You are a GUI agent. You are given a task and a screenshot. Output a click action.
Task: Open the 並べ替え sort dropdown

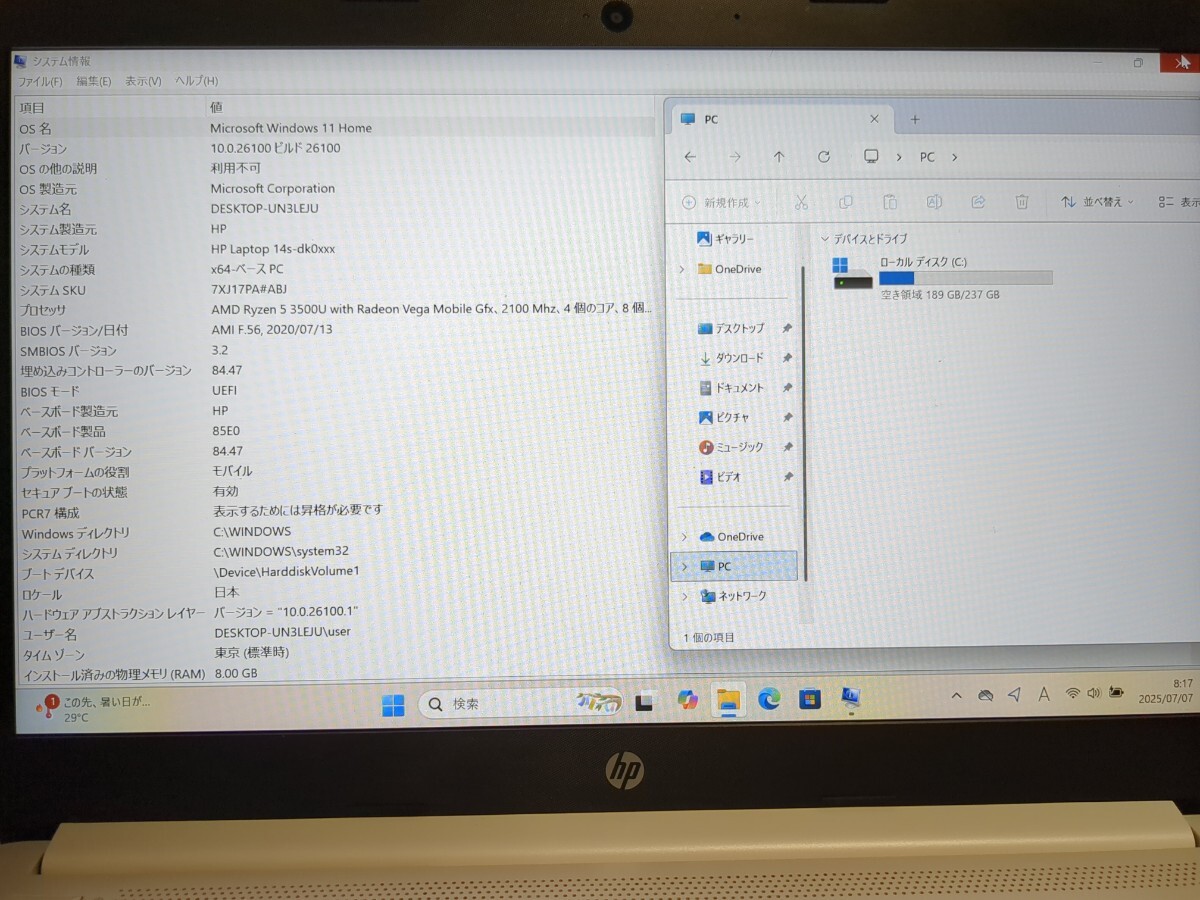1098,202
